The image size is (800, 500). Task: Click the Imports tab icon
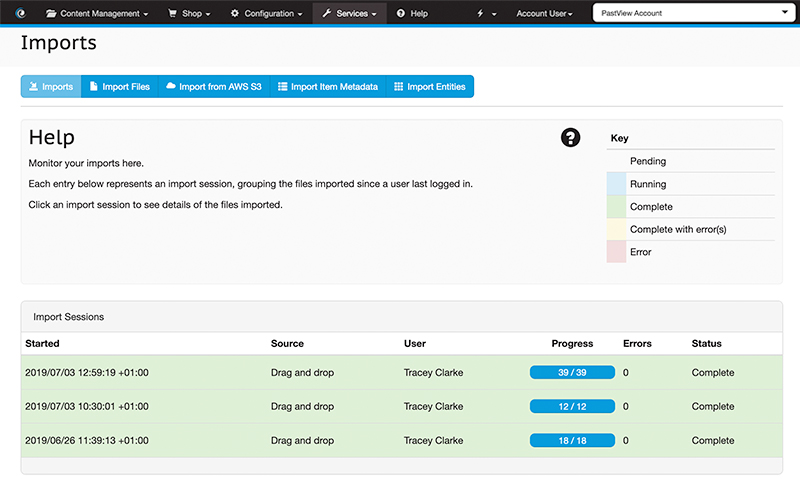(33, 86)
